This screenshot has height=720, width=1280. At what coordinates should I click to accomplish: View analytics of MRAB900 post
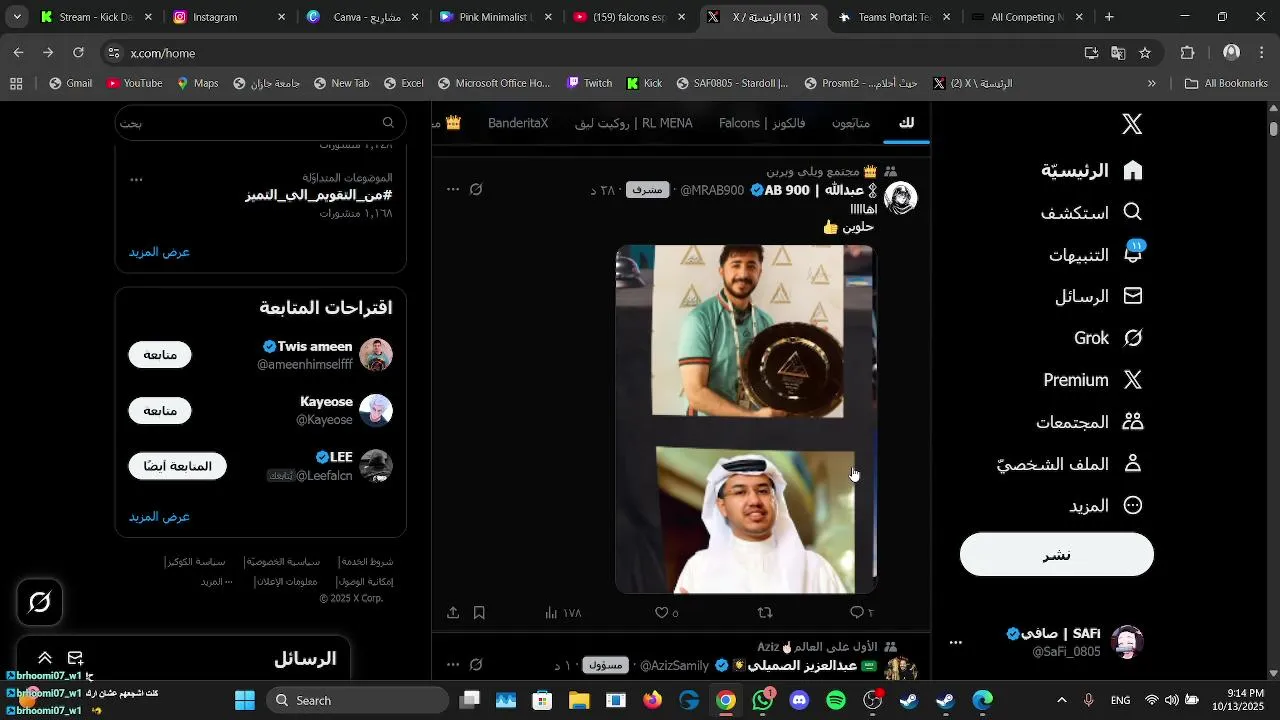(x=563, y=612)
